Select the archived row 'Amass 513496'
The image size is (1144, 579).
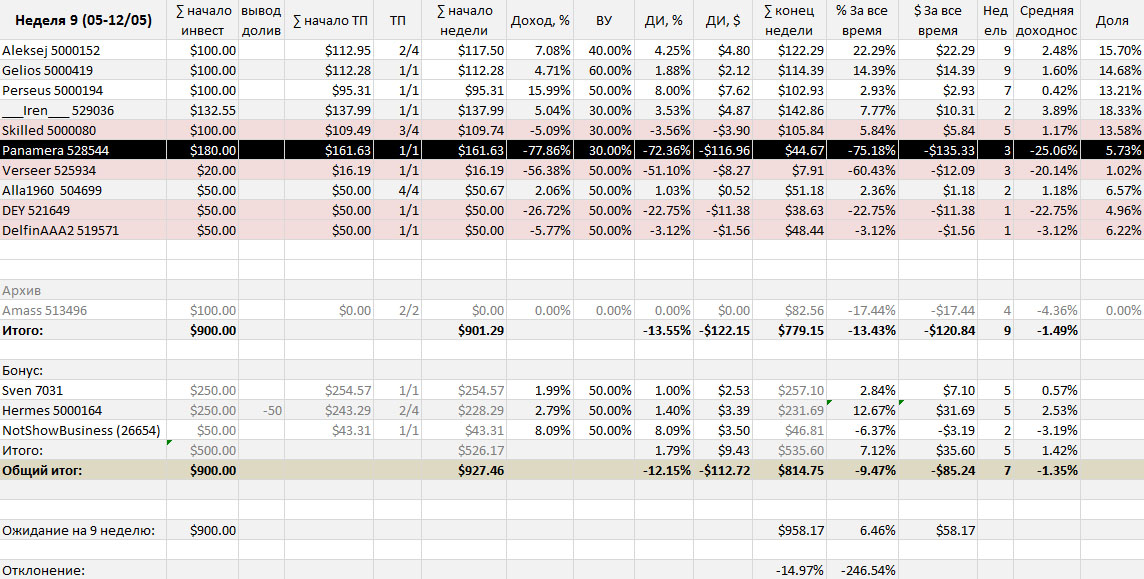pyautogui.click(x=83, y=310)
